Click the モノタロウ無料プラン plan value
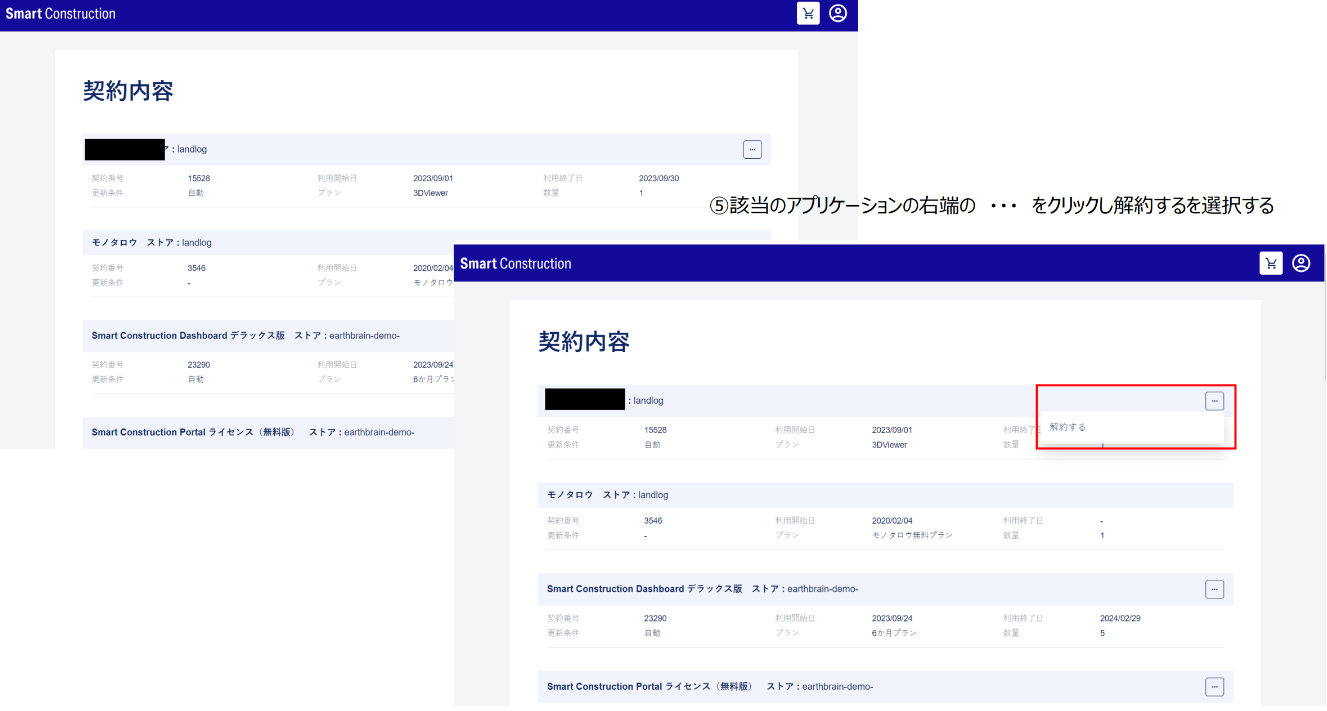 (912, 535)
